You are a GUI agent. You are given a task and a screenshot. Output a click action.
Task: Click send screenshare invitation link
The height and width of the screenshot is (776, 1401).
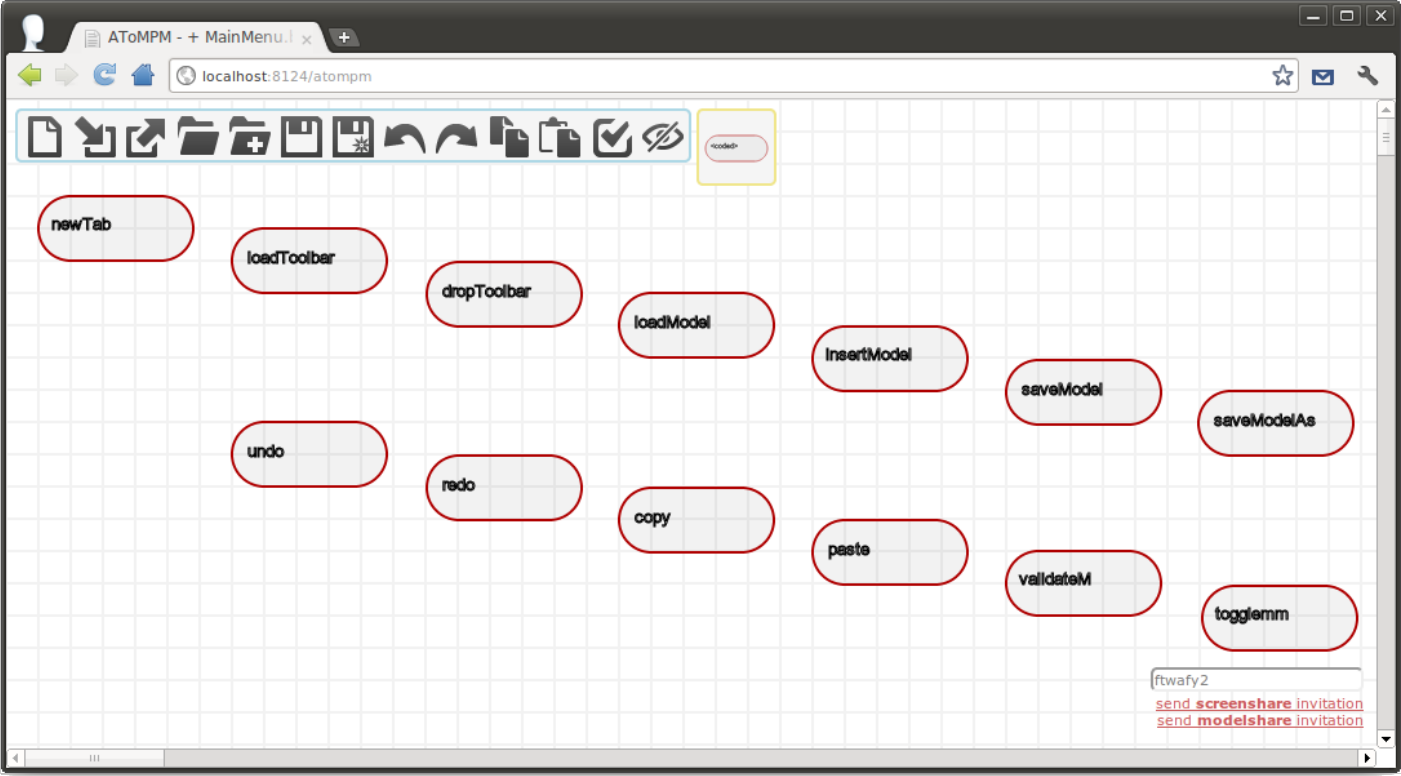click(x=1259, y=704)
